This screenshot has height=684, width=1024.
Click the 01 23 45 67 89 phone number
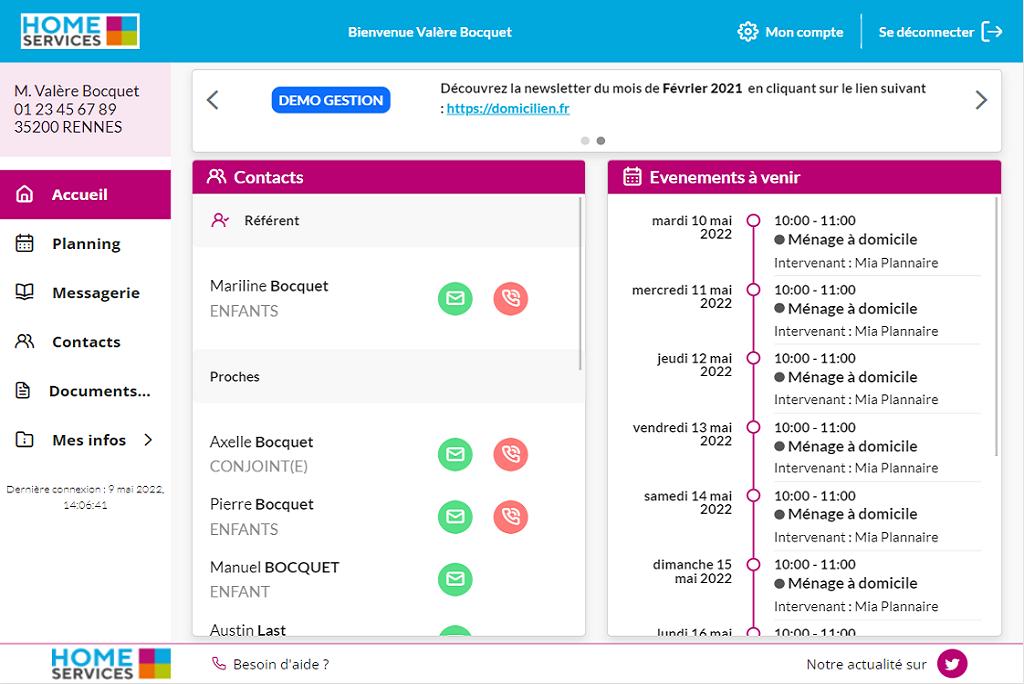click(65, 109)
